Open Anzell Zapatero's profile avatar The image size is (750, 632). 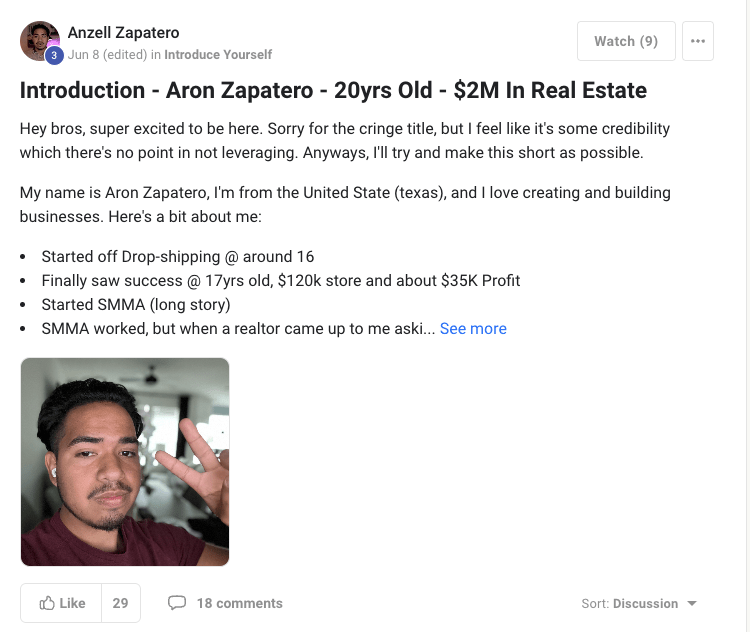[x=40, y=41]
